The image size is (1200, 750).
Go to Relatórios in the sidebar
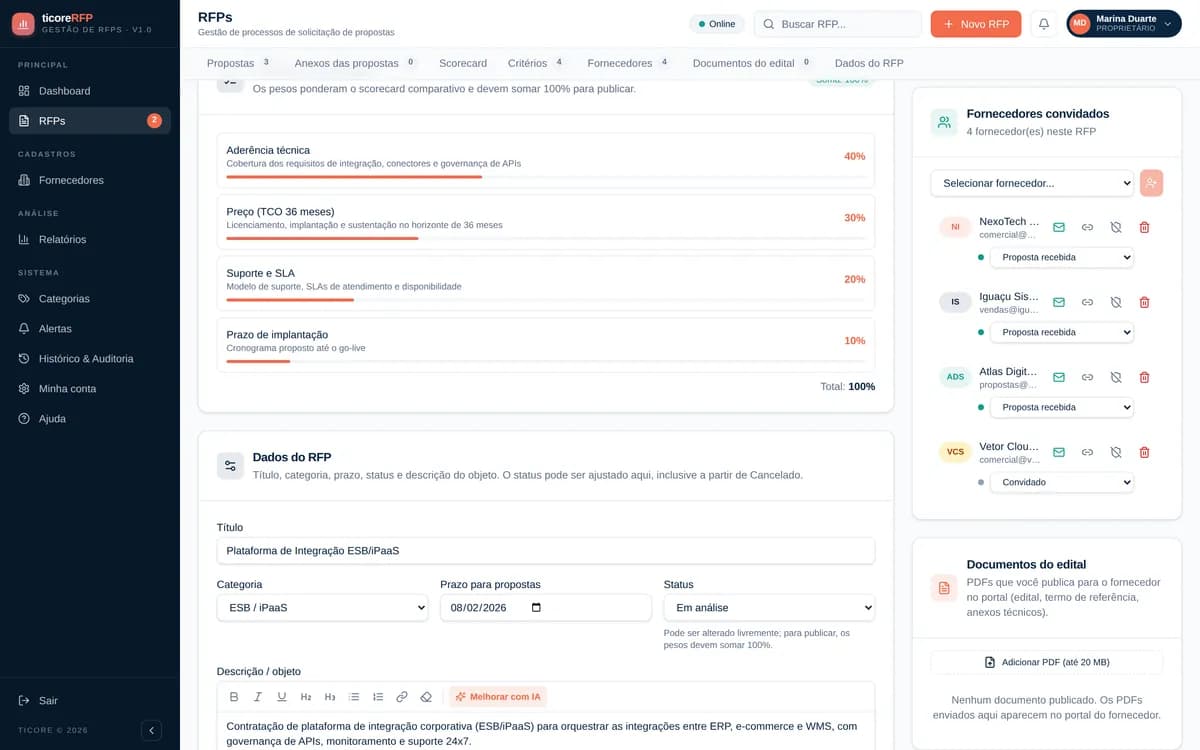[x=90, y=239]
